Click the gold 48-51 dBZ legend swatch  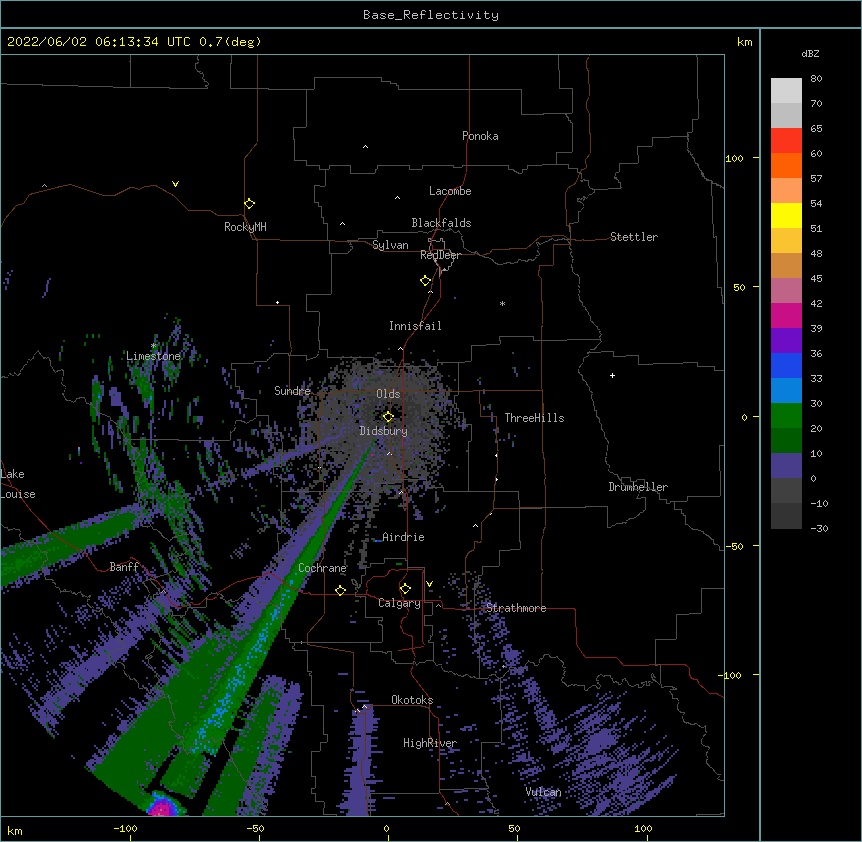point(786,241)
